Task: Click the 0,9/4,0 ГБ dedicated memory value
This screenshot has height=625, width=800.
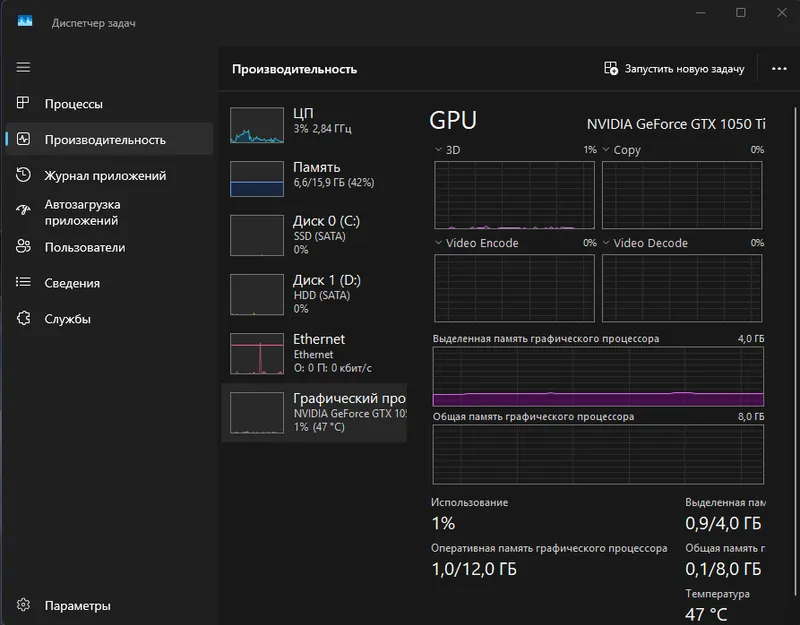Action: tap(723, 523)
